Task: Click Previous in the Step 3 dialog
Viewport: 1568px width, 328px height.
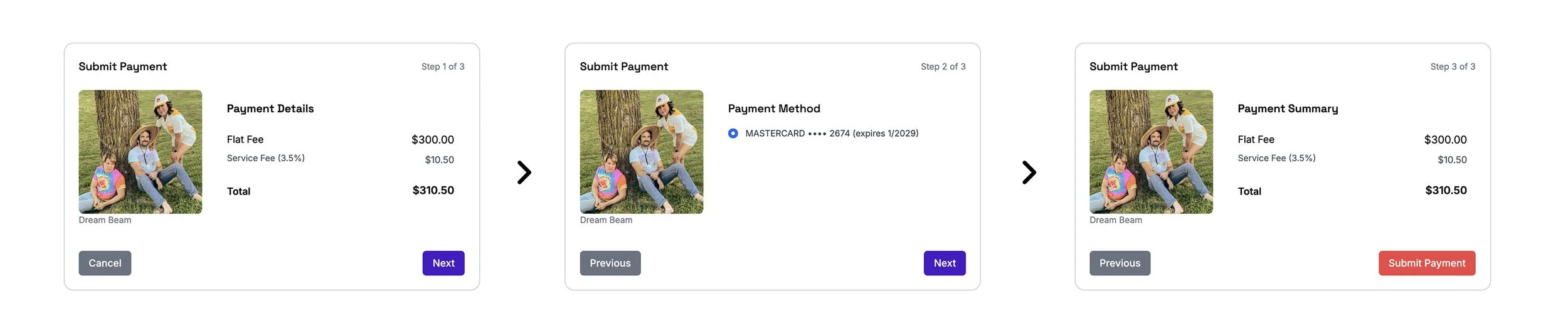Action: [x=1120, y=263]
